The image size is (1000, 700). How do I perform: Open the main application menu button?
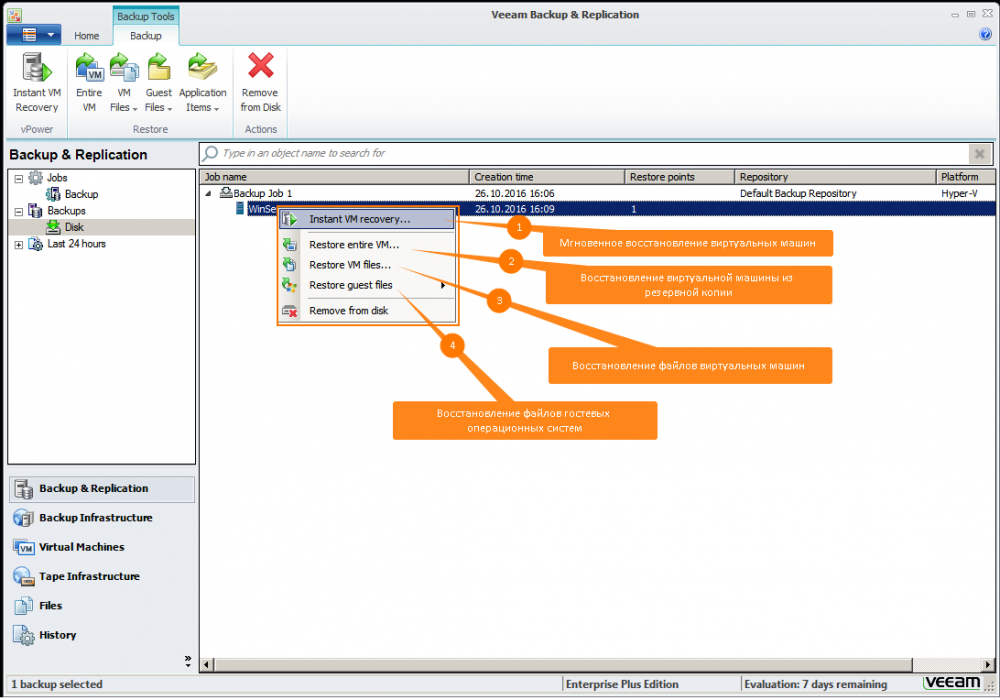pos(34,34)
